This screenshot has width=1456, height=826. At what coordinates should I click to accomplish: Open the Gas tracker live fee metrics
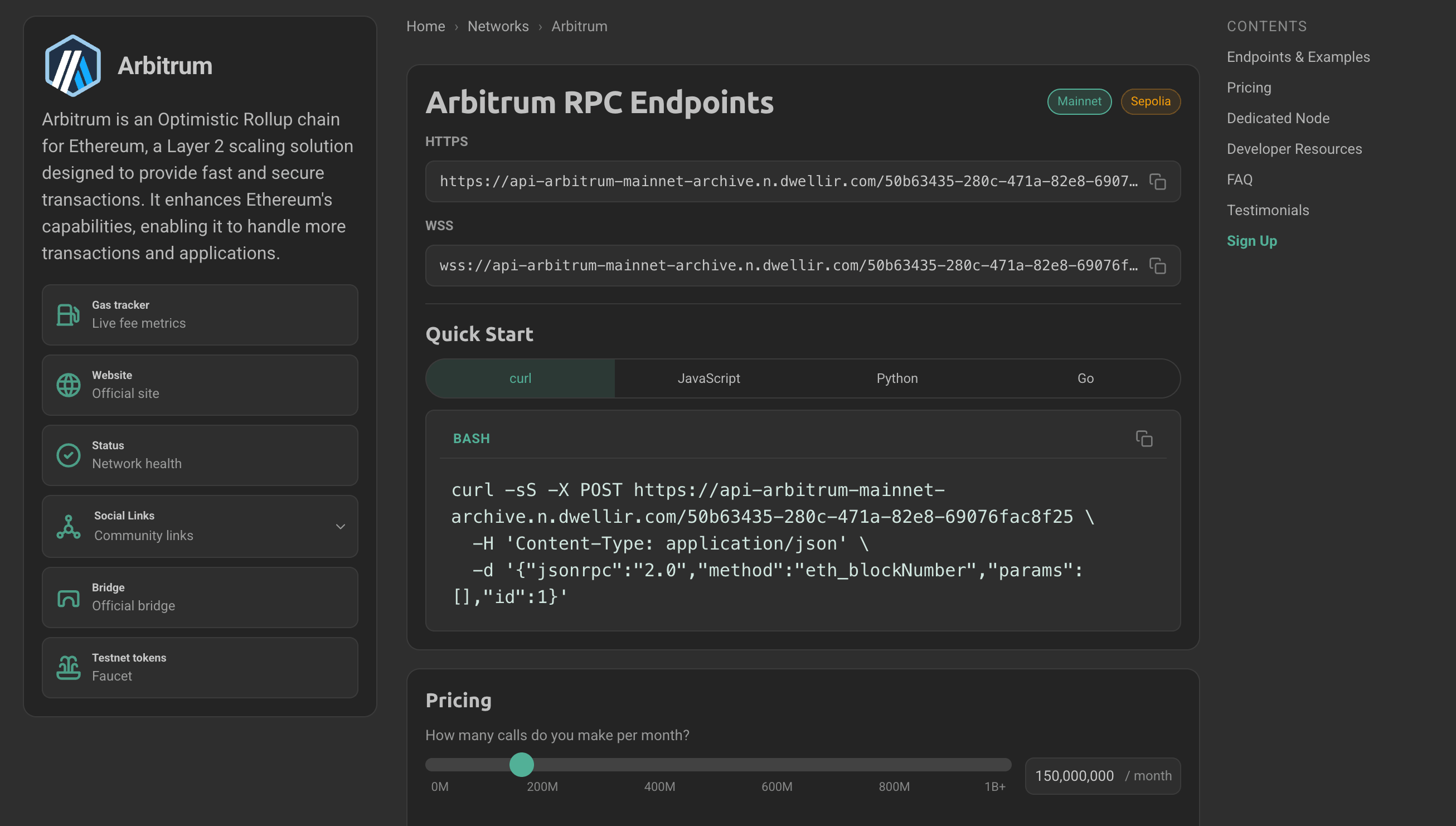(x=200, y=314)
